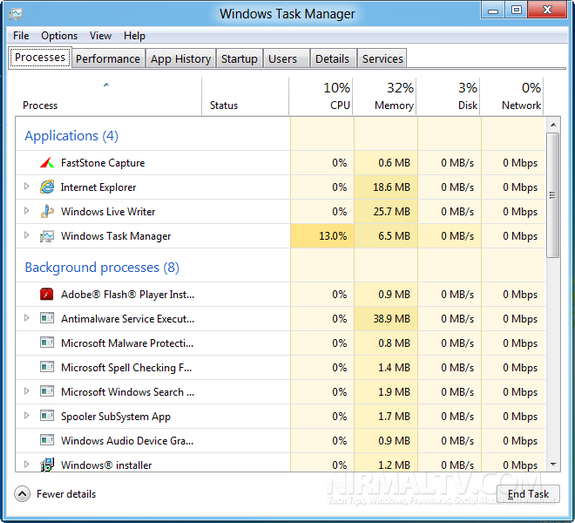Click the End Task button
Screen dimensions: 575x523
(x=528, y=494)
